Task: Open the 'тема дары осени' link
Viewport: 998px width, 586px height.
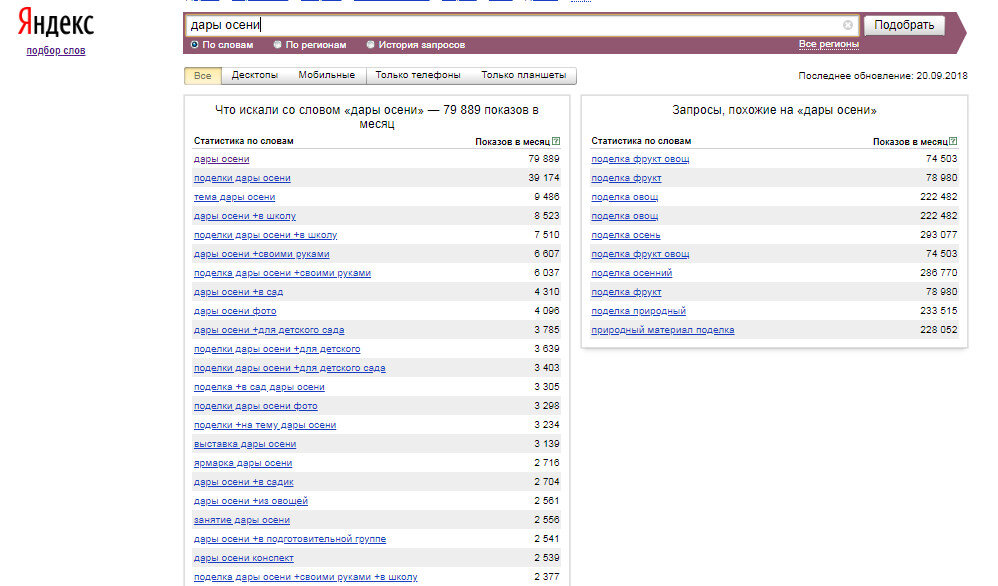Action: point(234,197)
